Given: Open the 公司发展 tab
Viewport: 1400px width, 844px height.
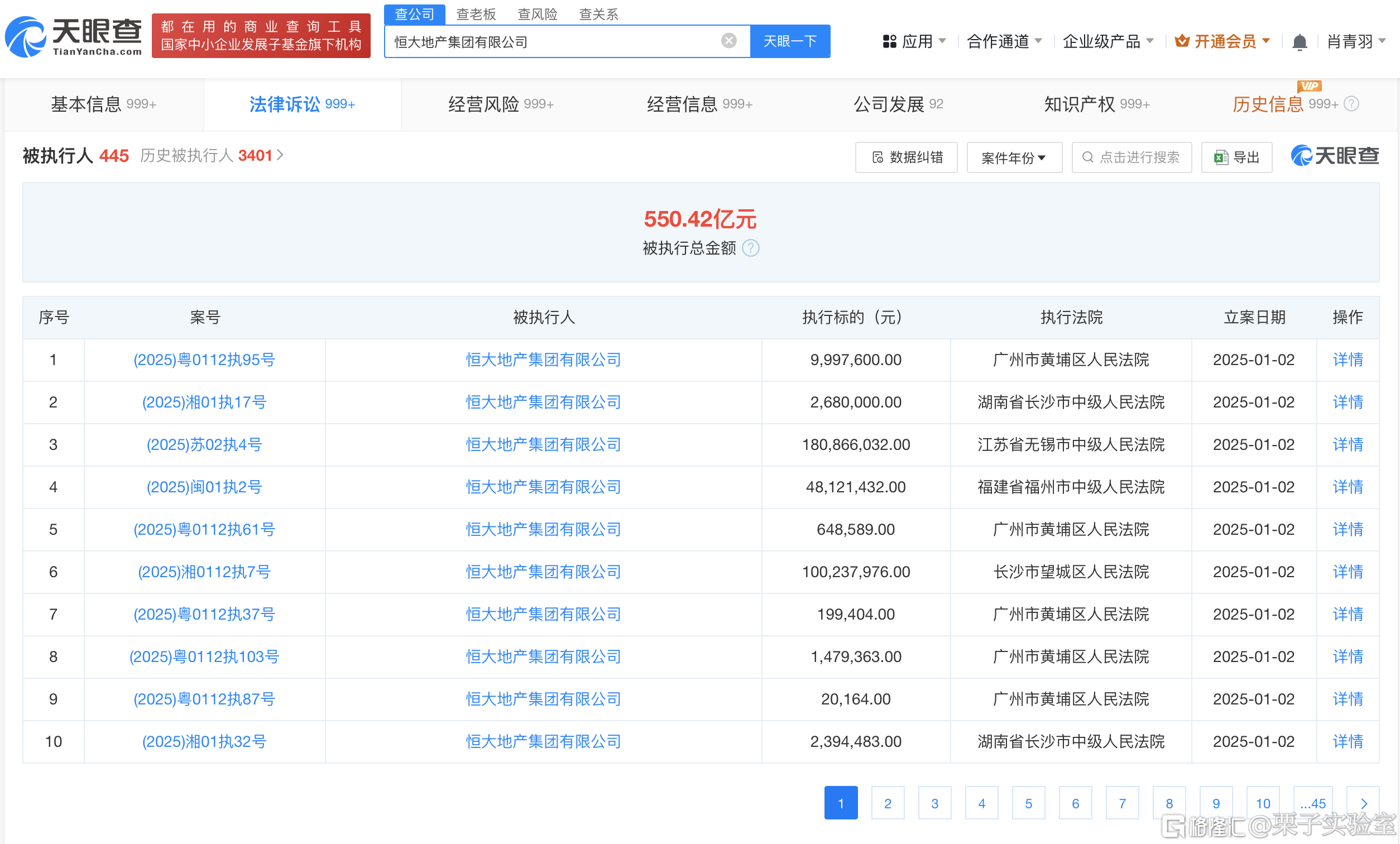Looking at the screenshot, I should [x=898, y=104].
